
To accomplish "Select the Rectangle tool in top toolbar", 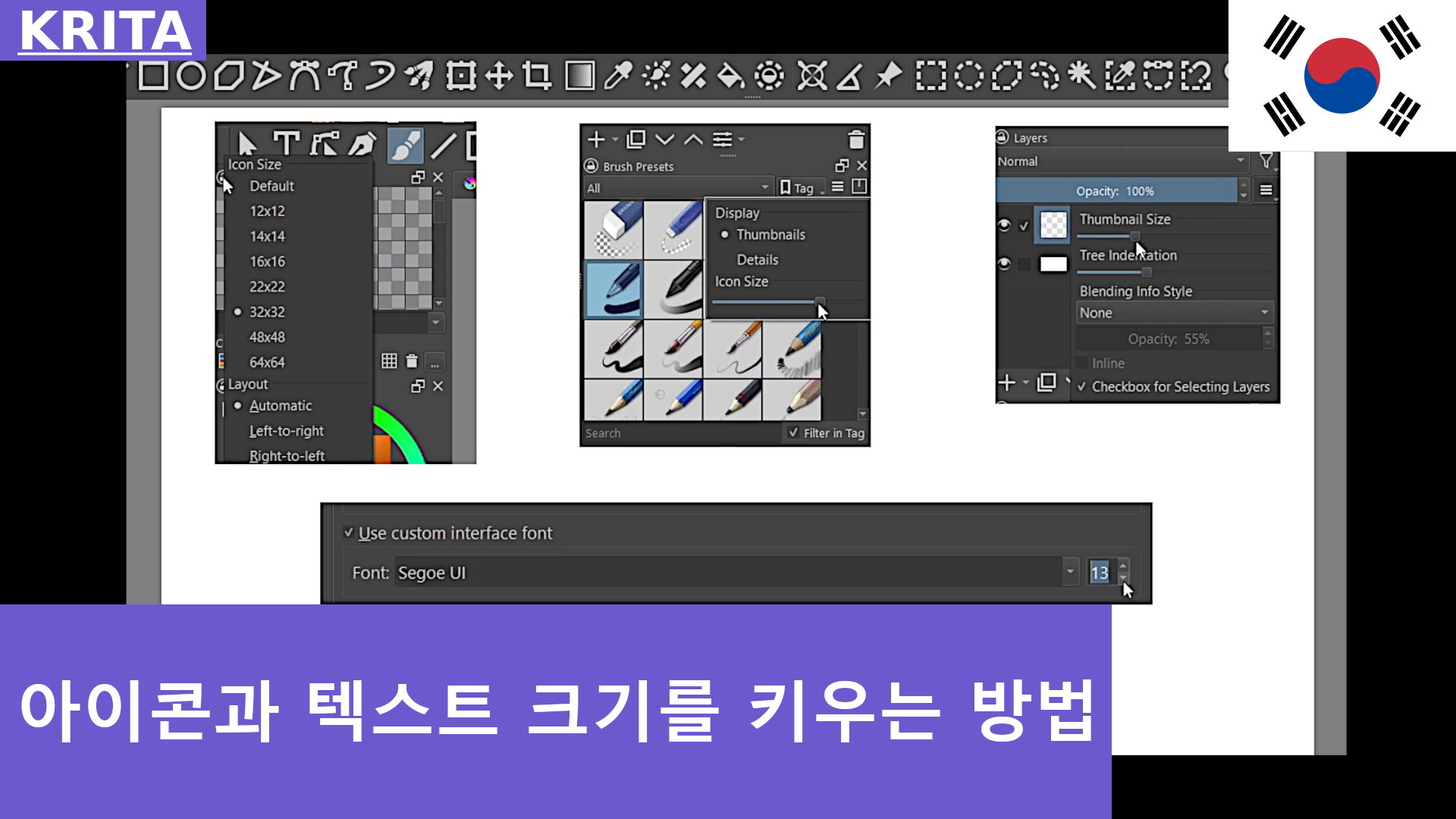I will point(153,76).
